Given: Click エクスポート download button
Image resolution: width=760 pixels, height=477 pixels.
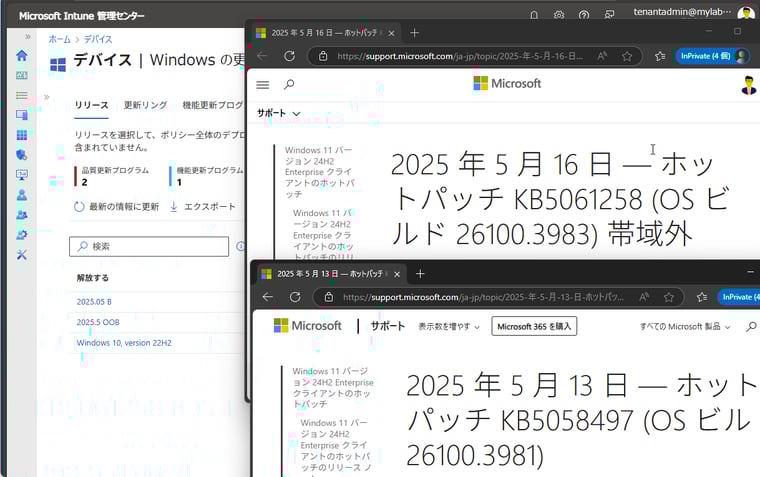Looking at the screenshot, I should 203,207.
